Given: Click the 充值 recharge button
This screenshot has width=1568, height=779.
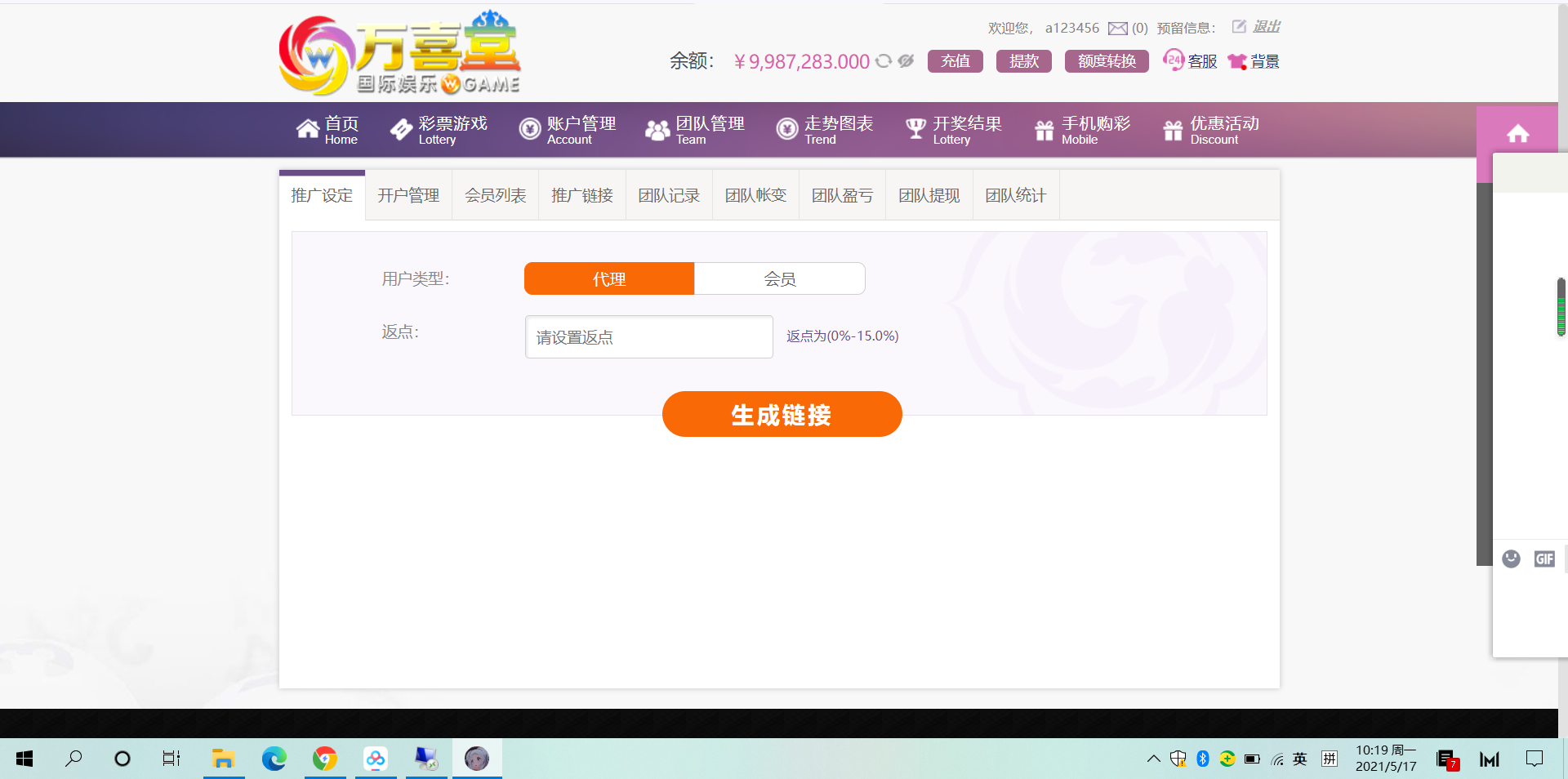Looking at the screenshot, I should click(955, 61).
